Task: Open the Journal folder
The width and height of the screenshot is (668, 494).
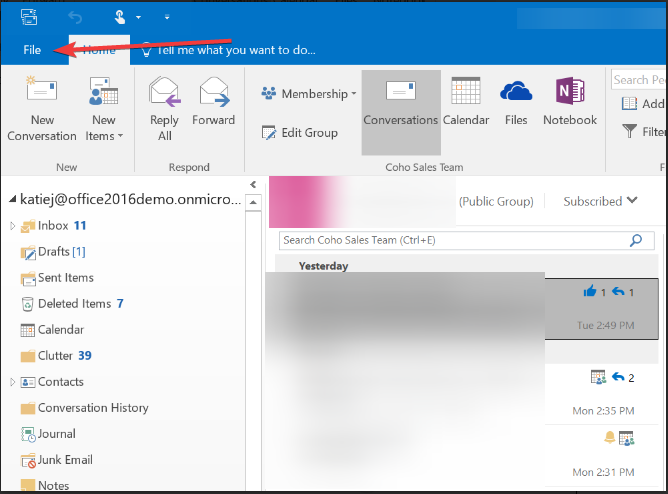Action: pos(49,434)
